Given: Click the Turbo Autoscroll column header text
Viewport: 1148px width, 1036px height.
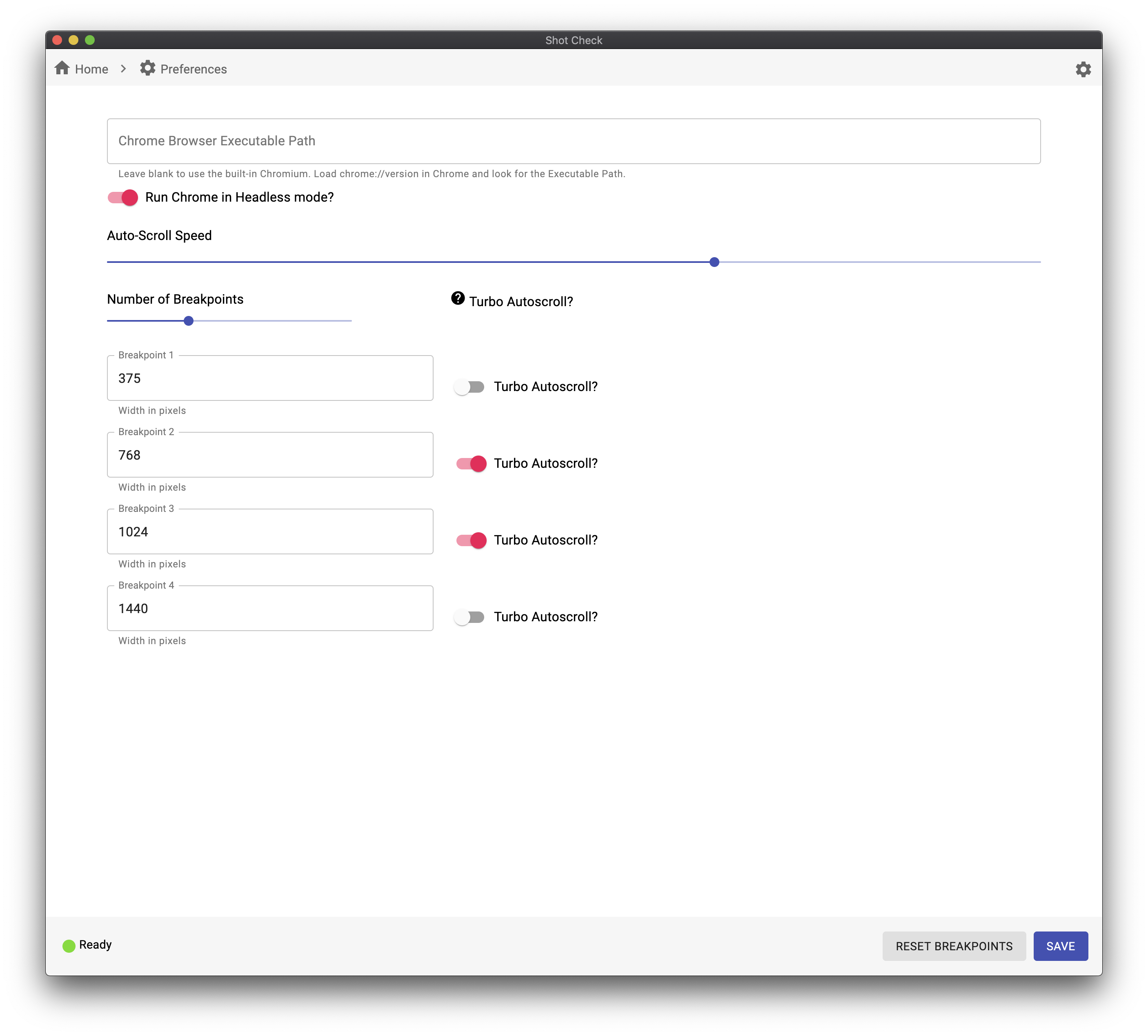Looking at the screenshot, I should [x=521, y=302].
